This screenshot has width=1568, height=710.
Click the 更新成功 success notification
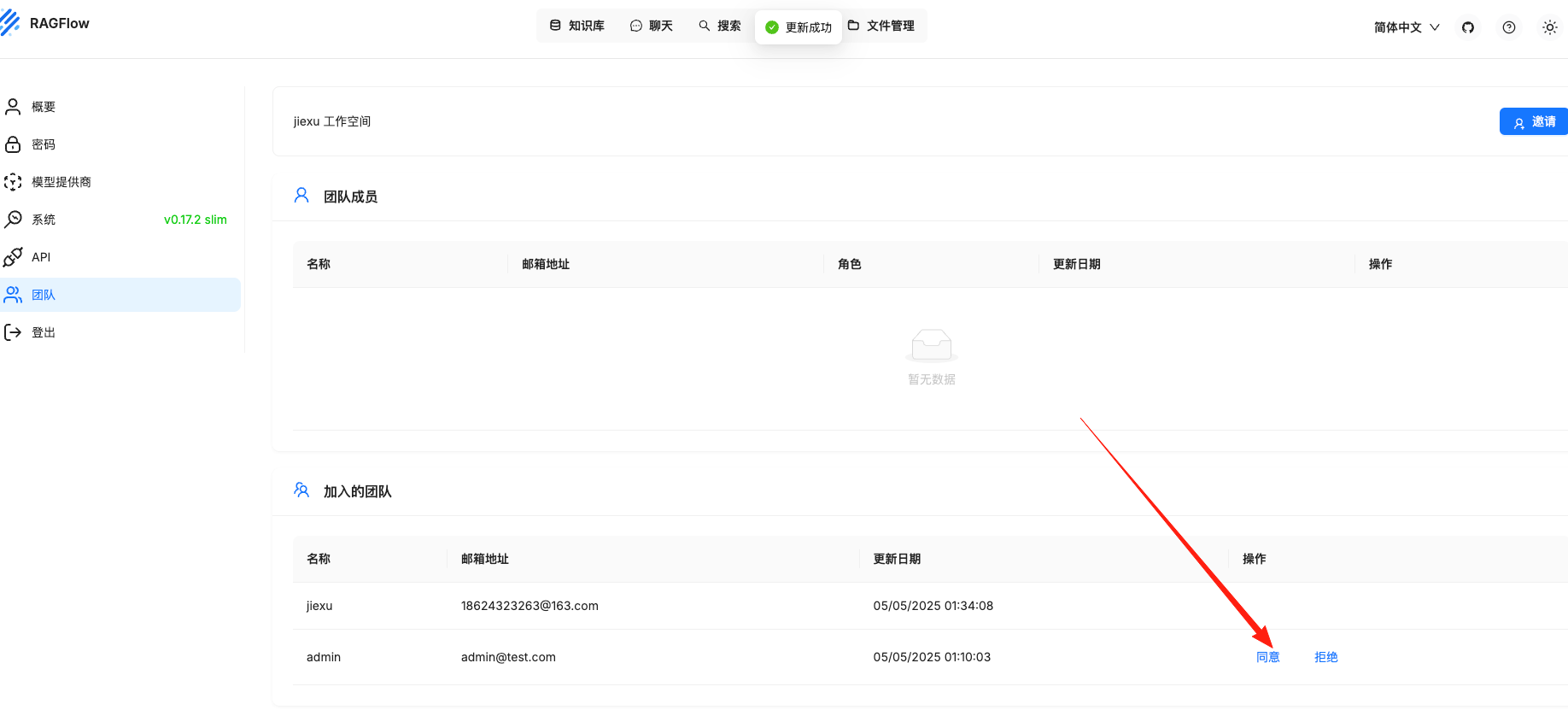pos(799,27)
